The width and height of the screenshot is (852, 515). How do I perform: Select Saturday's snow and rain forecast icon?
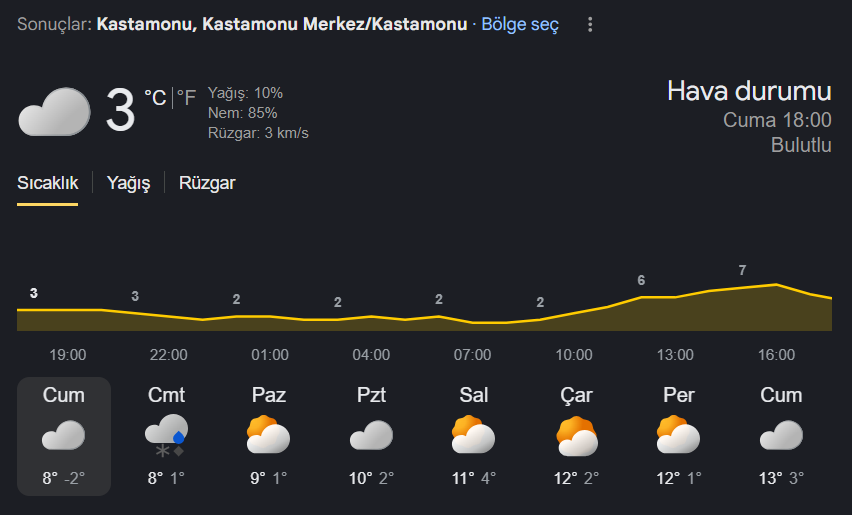pyautogui.click(x=166, y=435)
